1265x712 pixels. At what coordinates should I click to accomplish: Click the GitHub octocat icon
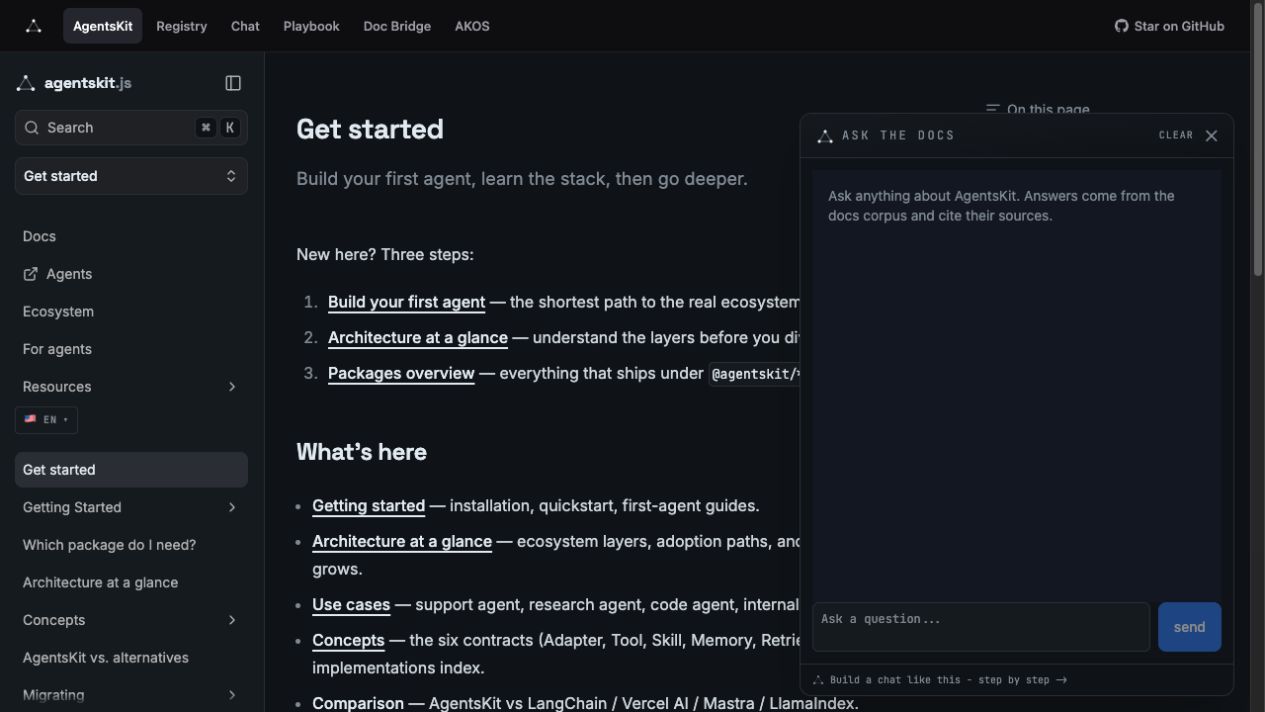pos(1121,26)
